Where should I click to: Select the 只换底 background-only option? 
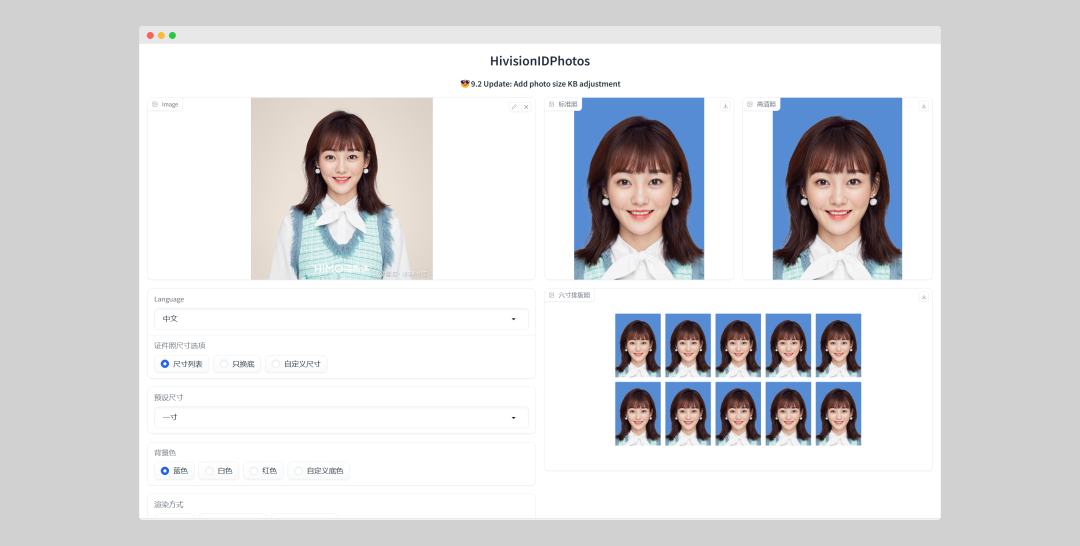pyautogui.click(x=238, y=364)
